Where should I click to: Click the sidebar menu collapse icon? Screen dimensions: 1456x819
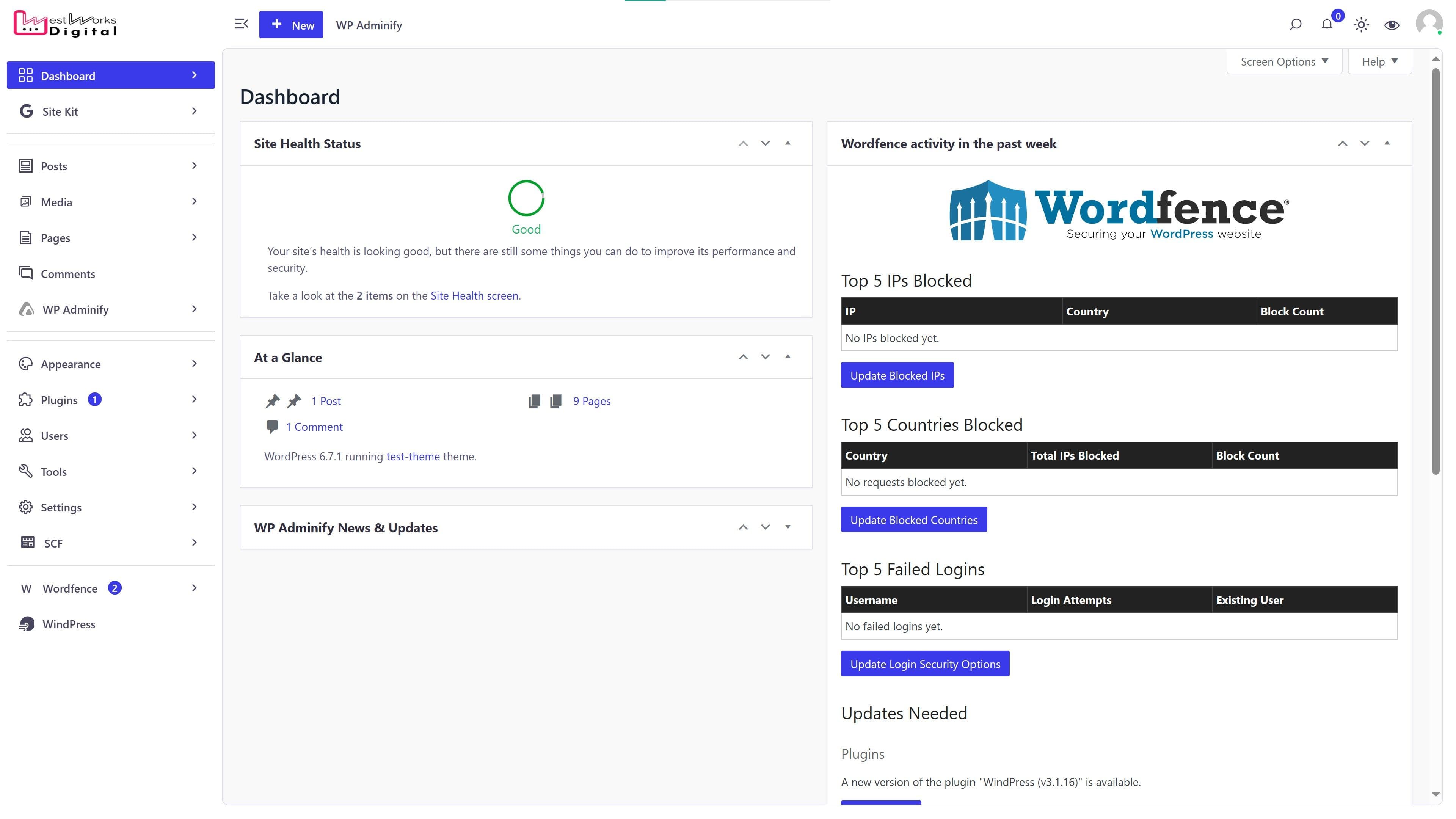coord(242,24)
